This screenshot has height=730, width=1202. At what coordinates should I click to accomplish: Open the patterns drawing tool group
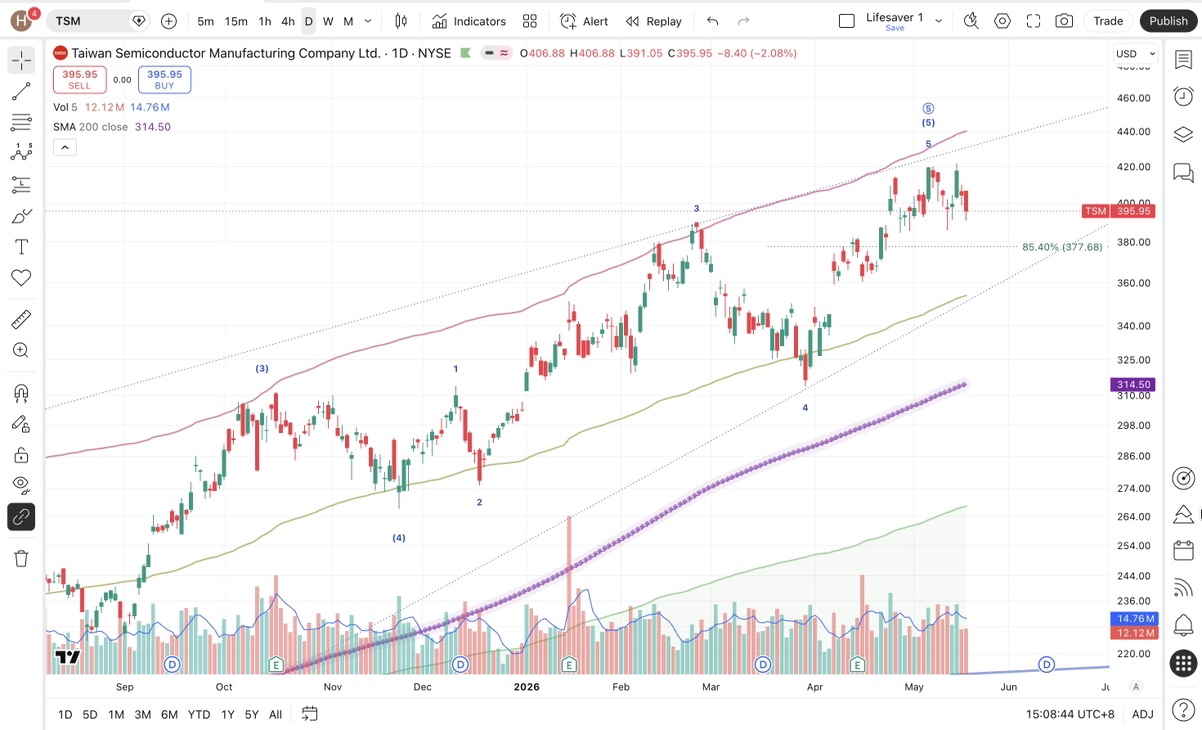pos(21,154)
